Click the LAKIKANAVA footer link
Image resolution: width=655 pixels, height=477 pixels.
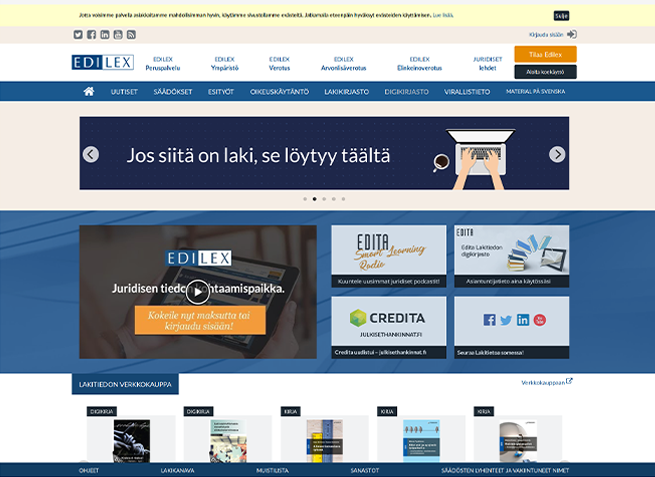pos(178,470)
